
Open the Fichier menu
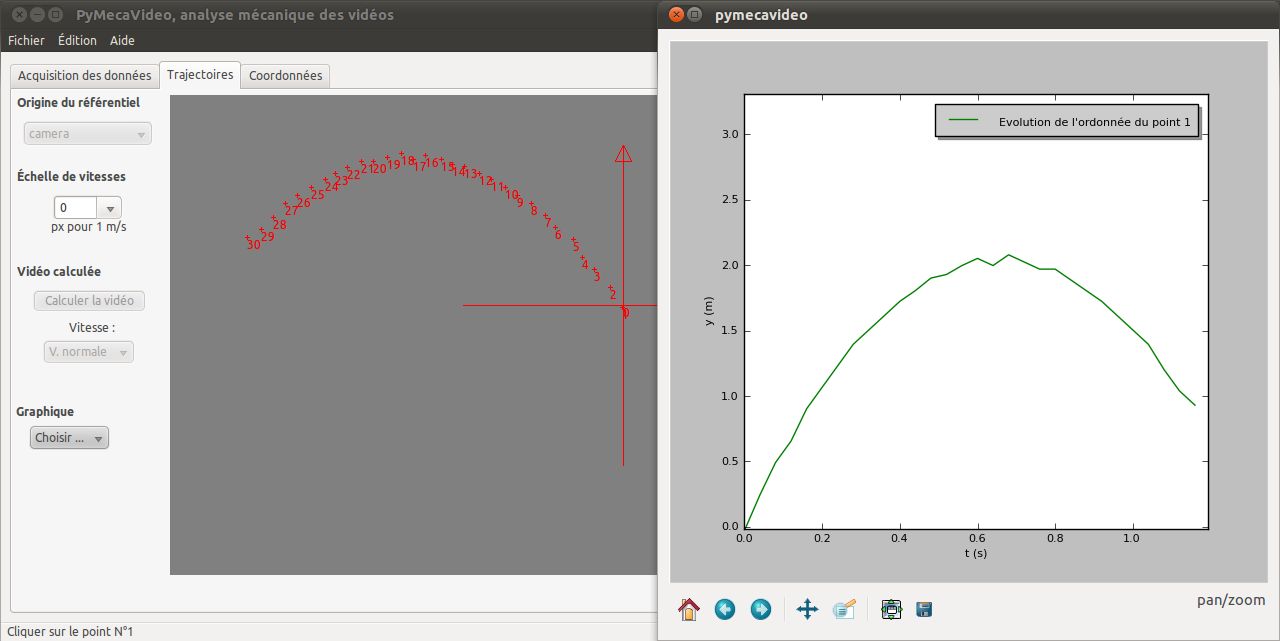pos(26,41)
